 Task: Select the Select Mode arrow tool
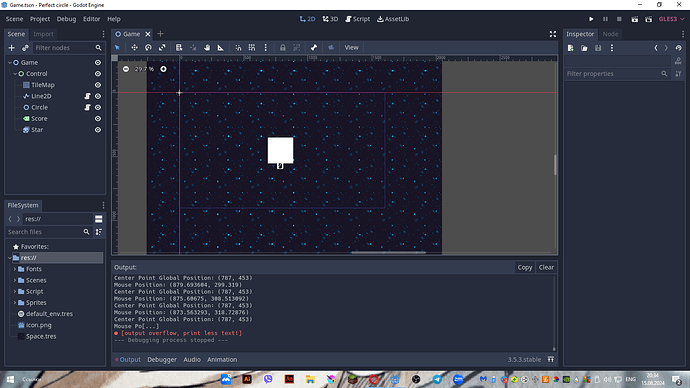coord(117,48)
